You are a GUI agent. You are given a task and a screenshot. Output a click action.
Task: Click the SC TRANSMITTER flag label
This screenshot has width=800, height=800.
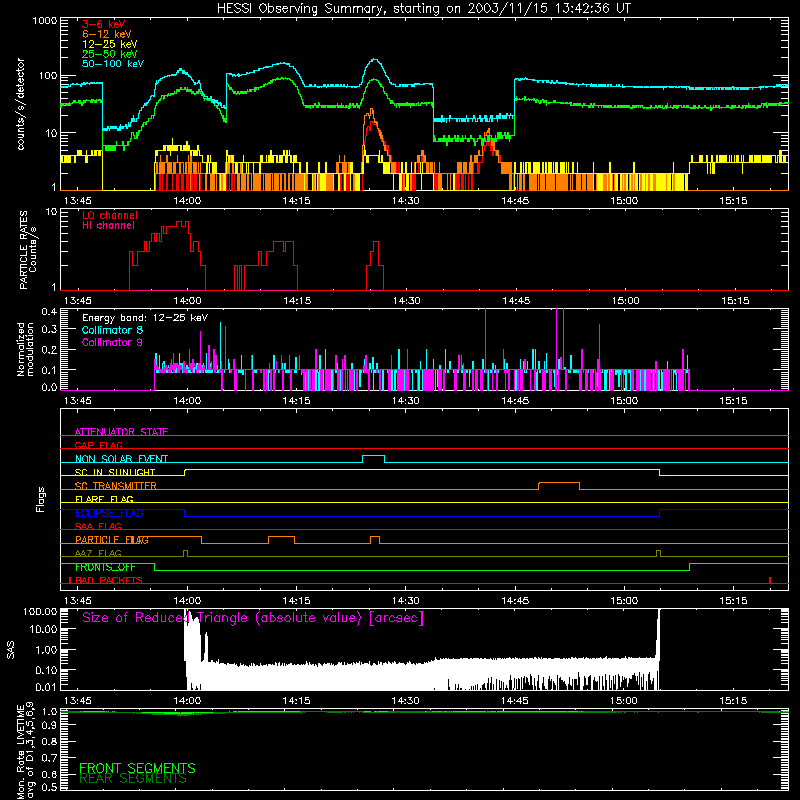116,485
